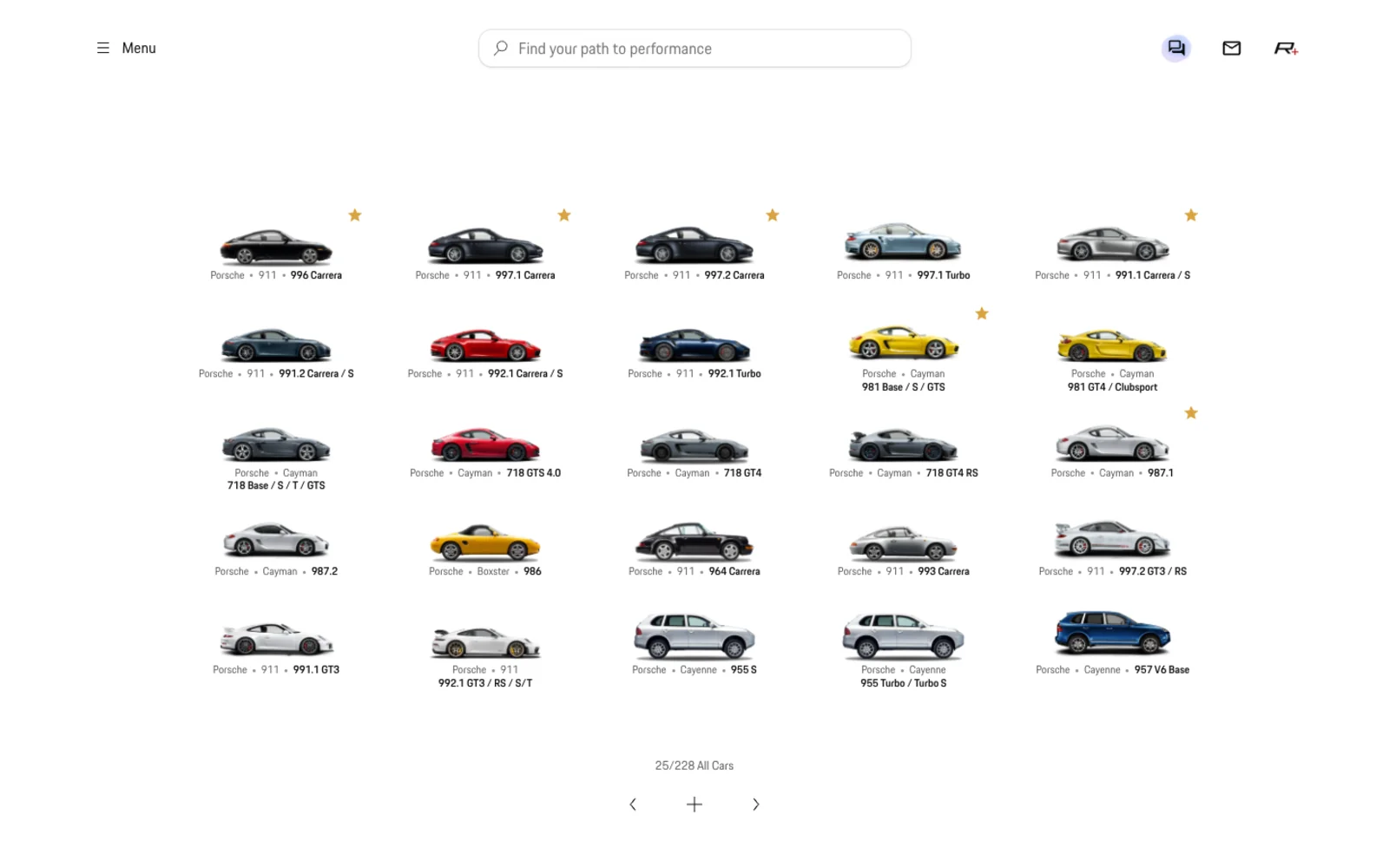Viewport: 1389px width, 868px height.
Task: Select the Cayman 718 GT4 RS car image
Action: coord(903,444)
